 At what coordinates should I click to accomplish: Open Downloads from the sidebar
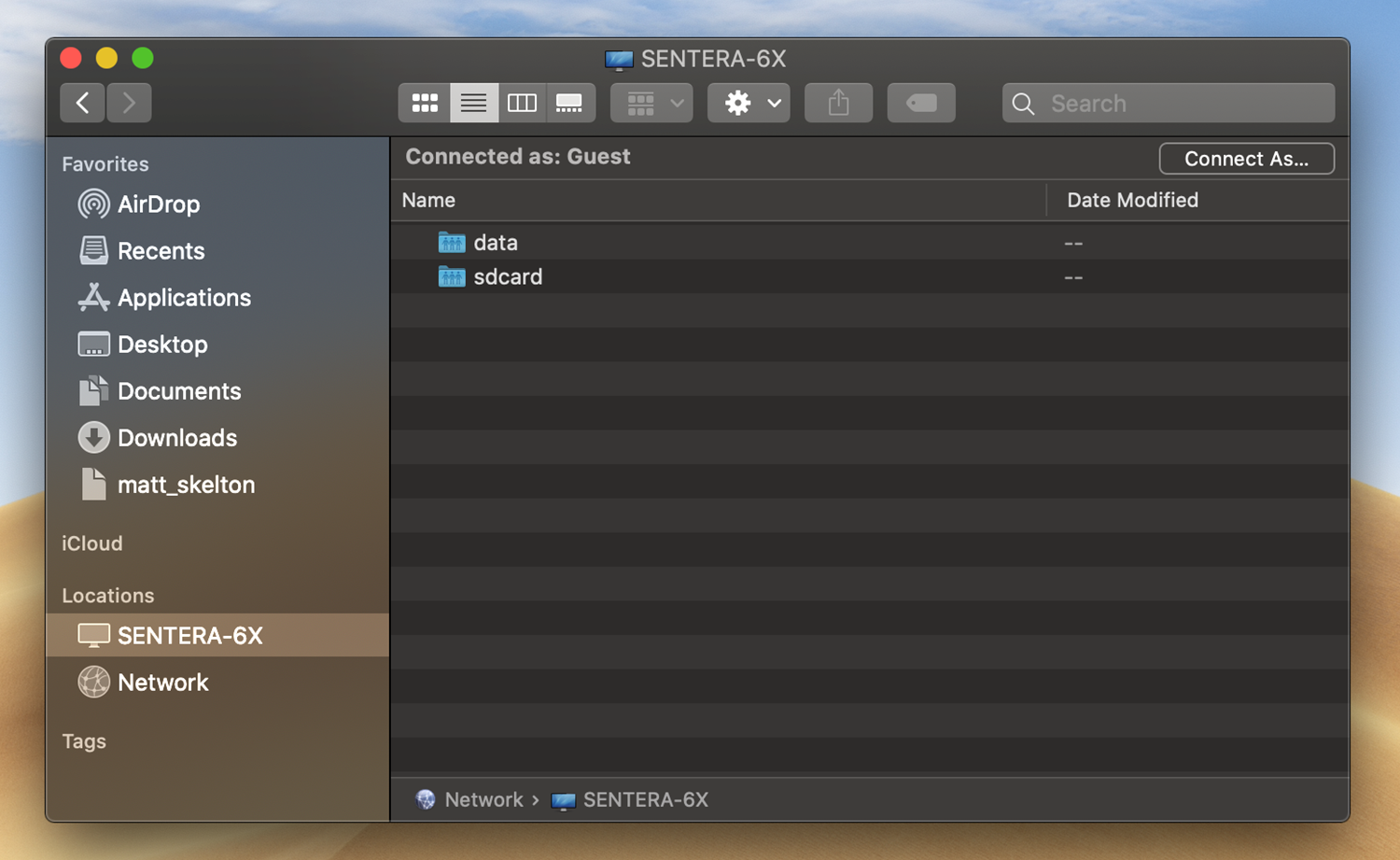(176, 438)
